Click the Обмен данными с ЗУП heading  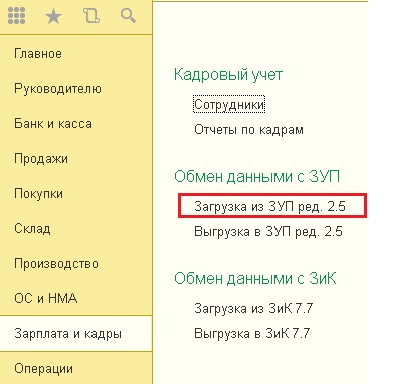[x=257, y=176]
